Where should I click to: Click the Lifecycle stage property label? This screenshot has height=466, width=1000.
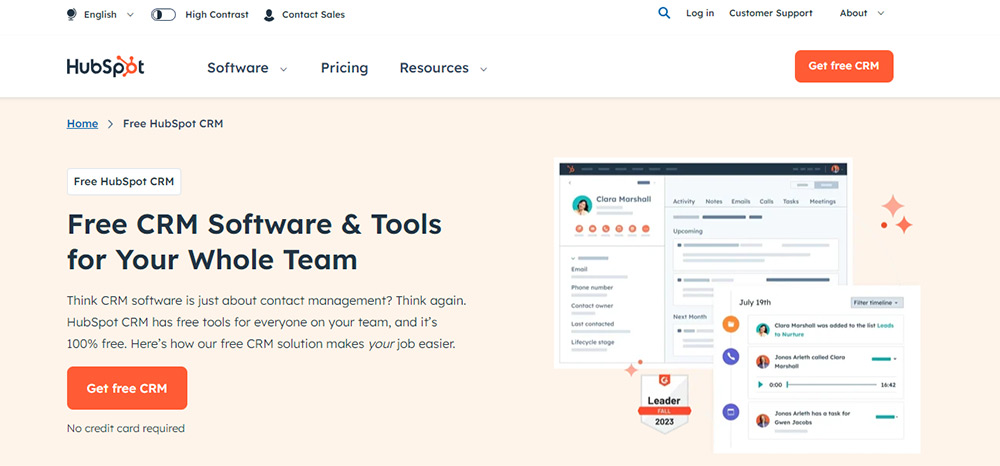(592, 342)
